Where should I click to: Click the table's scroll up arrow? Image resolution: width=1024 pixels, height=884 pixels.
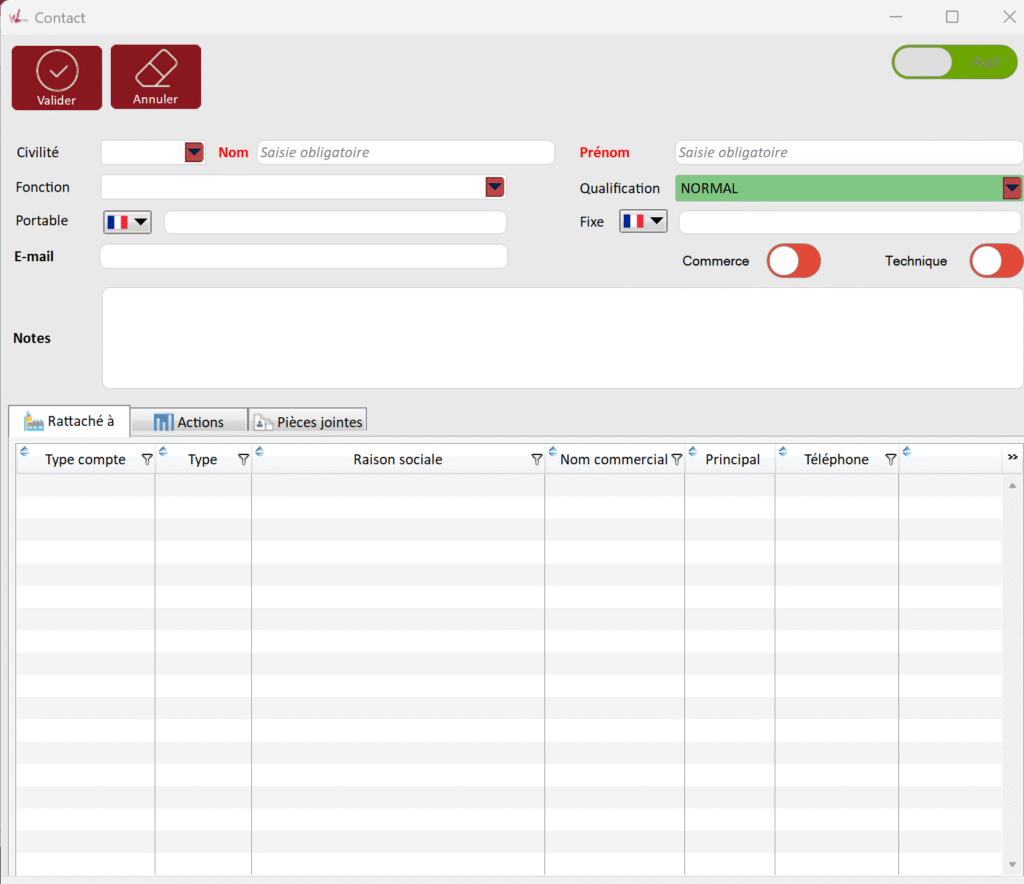[x=1012, y=485]
